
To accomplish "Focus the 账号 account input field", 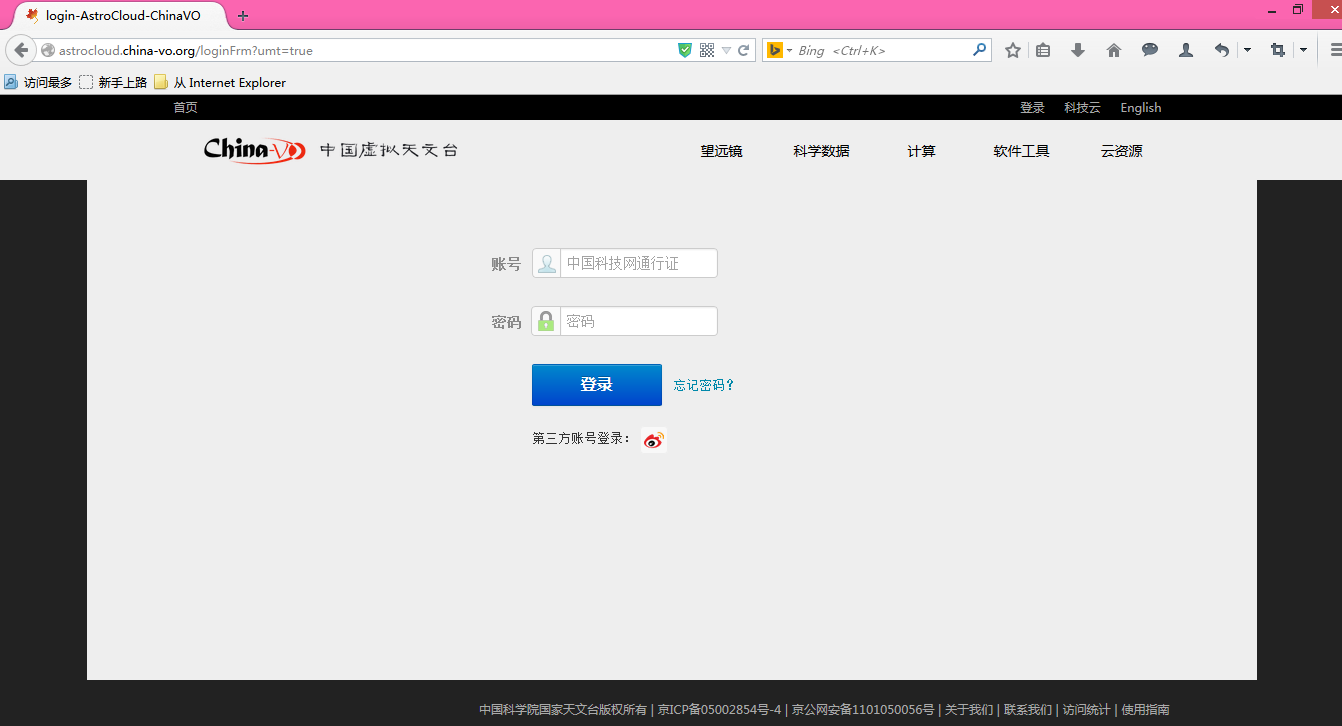I will (x=638, y=264).
